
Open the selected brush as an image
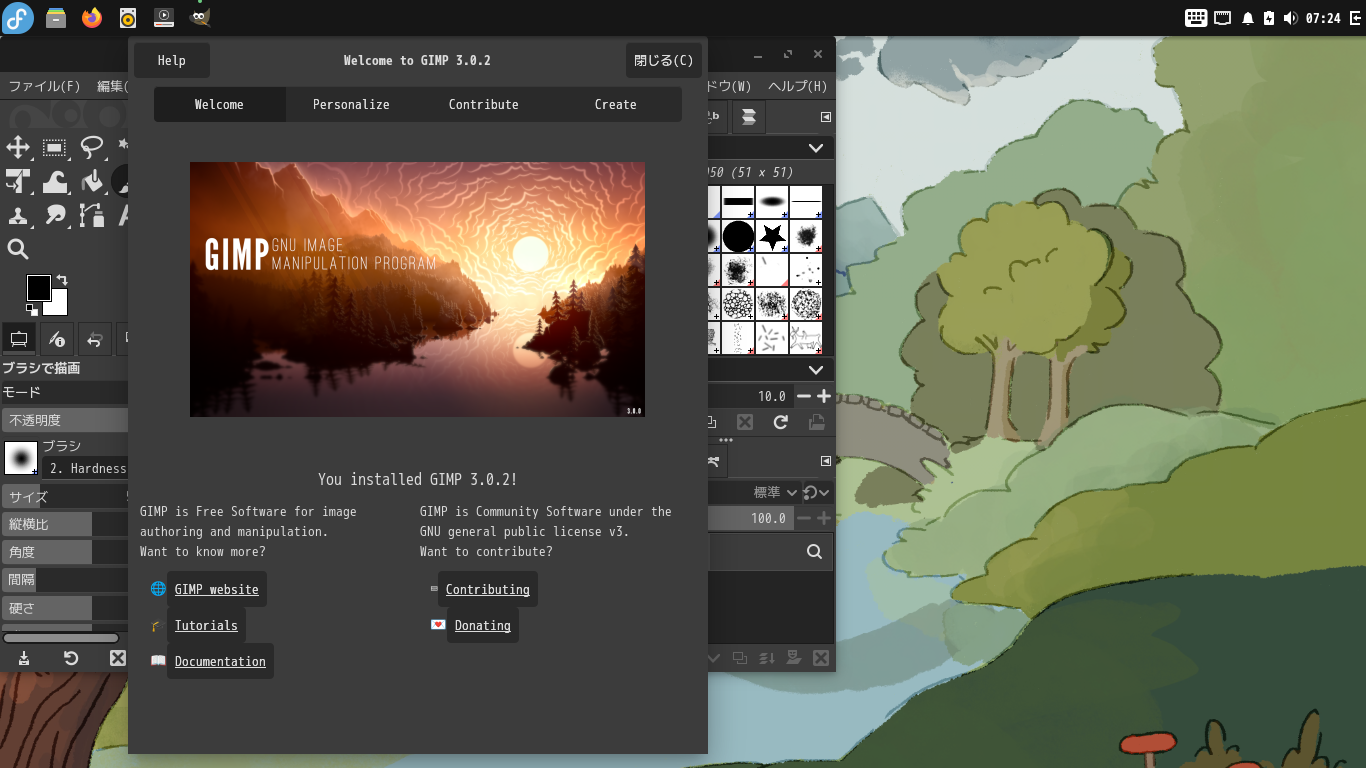(817, 423)
